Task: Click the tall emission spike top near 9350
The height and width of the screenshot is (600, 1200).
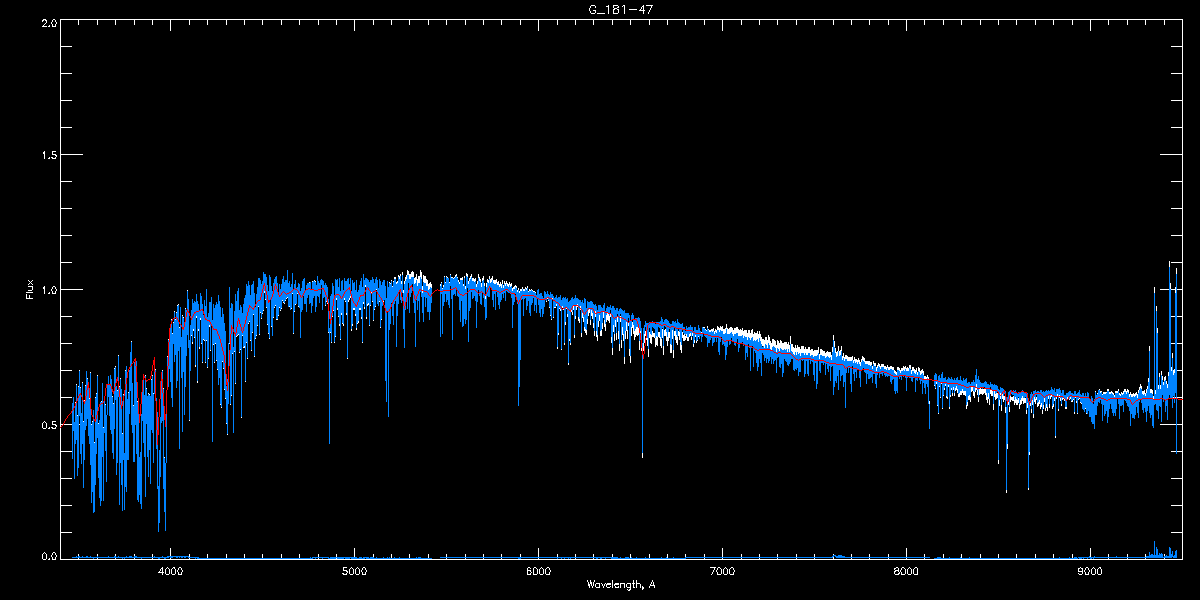Action: click(x=1155, y=288)
